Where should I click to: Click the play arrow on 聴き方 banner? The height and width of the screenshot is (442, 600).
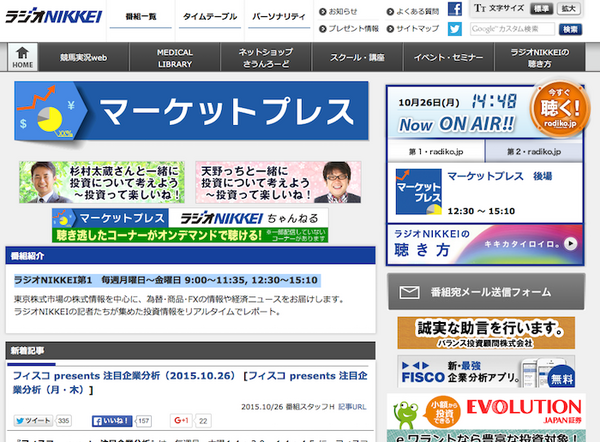(569, 243)
